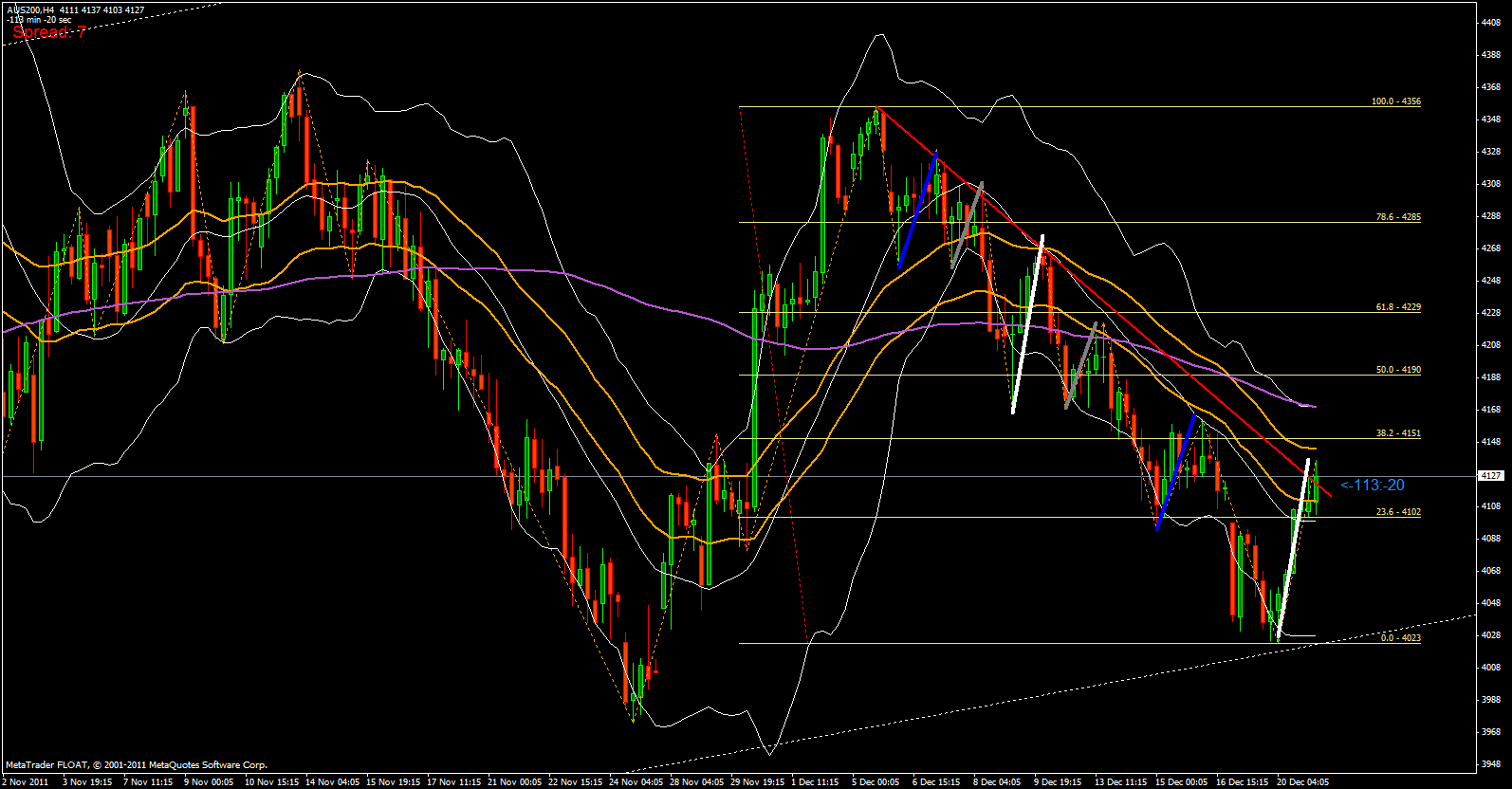Image resolution: width=1512 pixels, height=789 pixels.
Task: Select the thick white line near 9 Dec
Action: coord(1028,324)
